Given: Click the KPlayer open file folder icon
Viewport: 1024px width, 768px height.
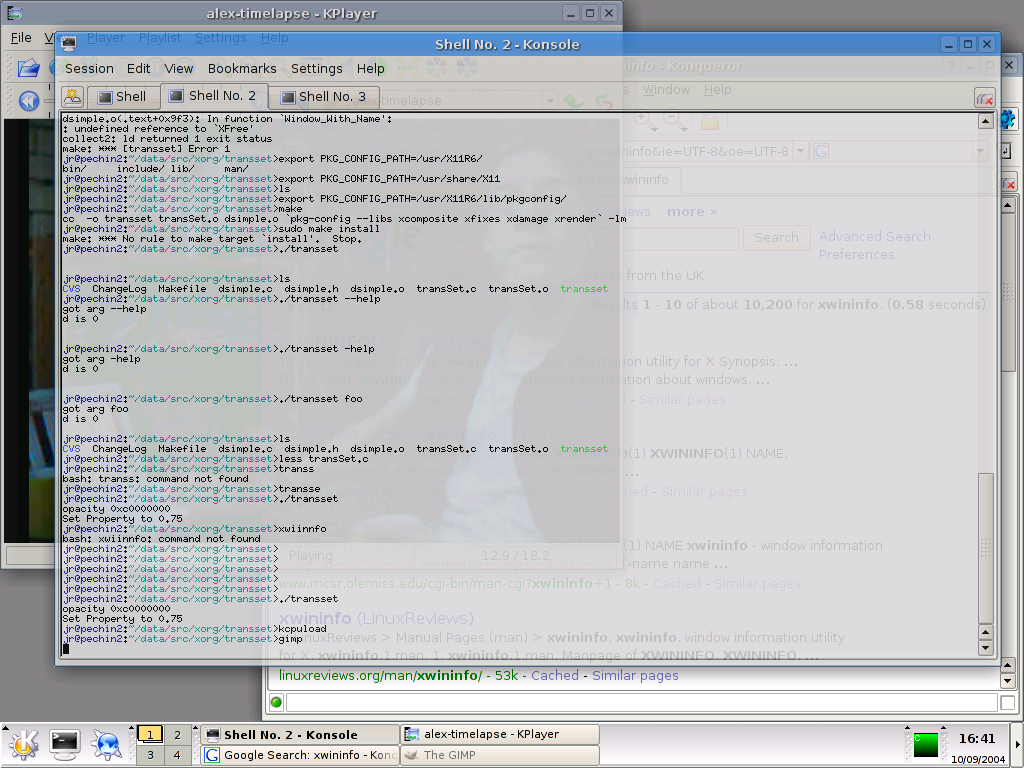Looking at the screenshot, I should tap(28, 67).
